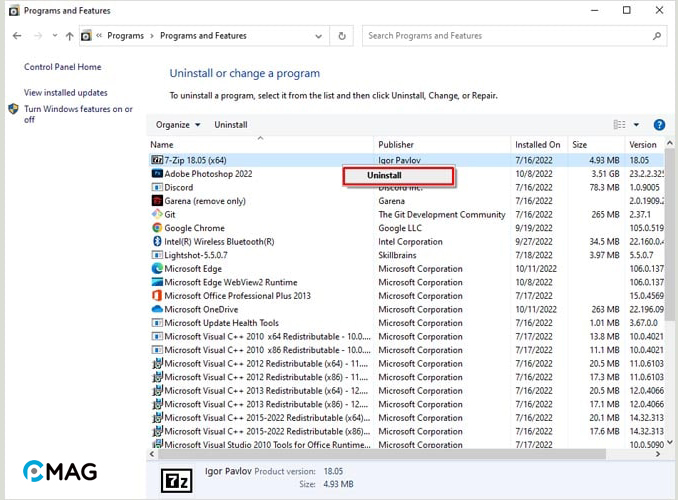Screen dimensions: 678x500
Task: Open the Organize dropdown menu
Action: tap(178, 125)
